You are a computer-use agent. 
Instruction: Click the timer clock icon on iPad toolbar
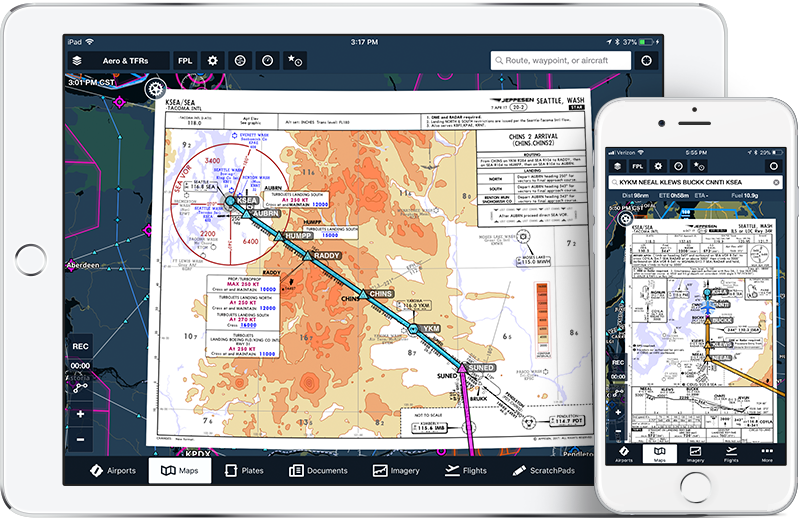(x=267, y=60)
